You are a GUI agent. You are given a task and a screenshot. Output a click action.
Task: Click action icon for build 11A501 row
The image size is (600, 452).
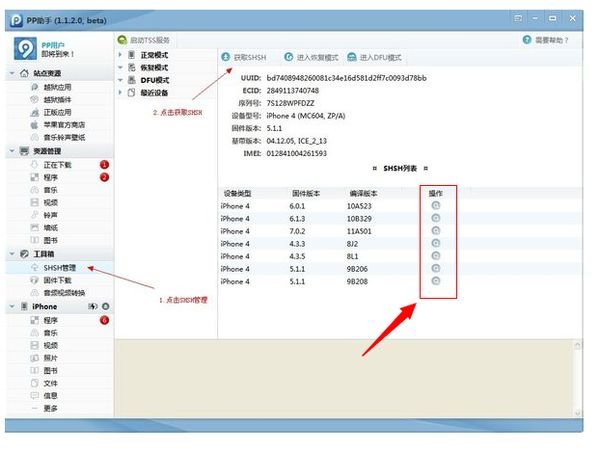tap(435, 231)
